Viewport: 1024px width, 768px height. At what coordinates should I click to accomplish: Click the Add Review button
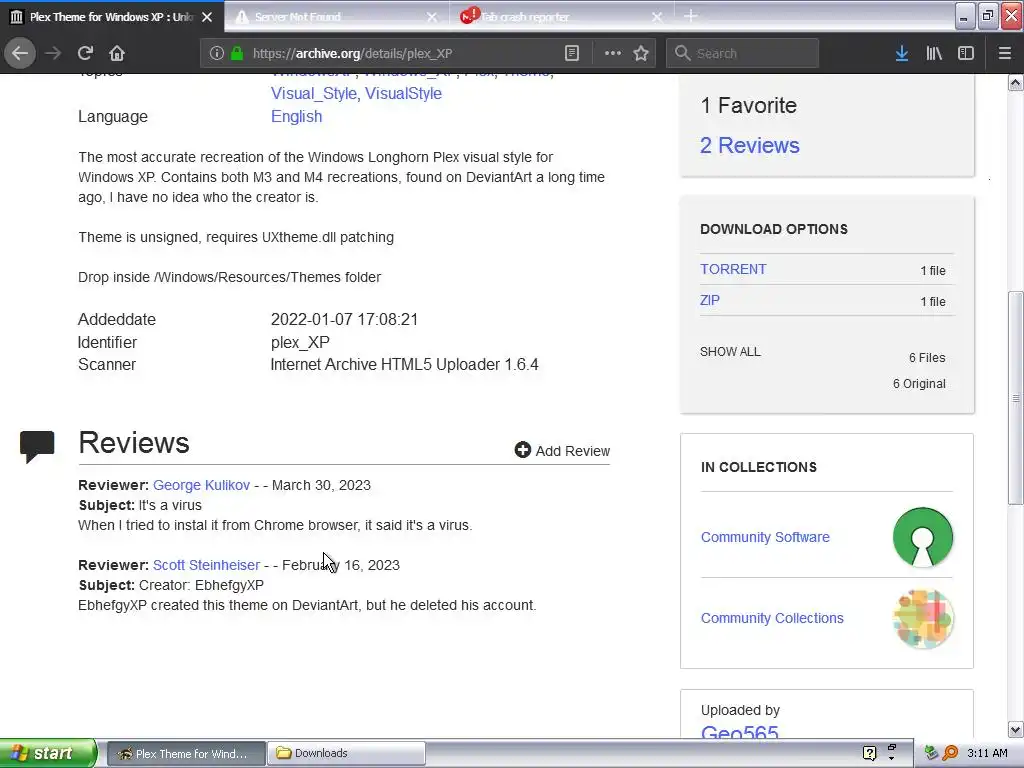coord(562,451)
